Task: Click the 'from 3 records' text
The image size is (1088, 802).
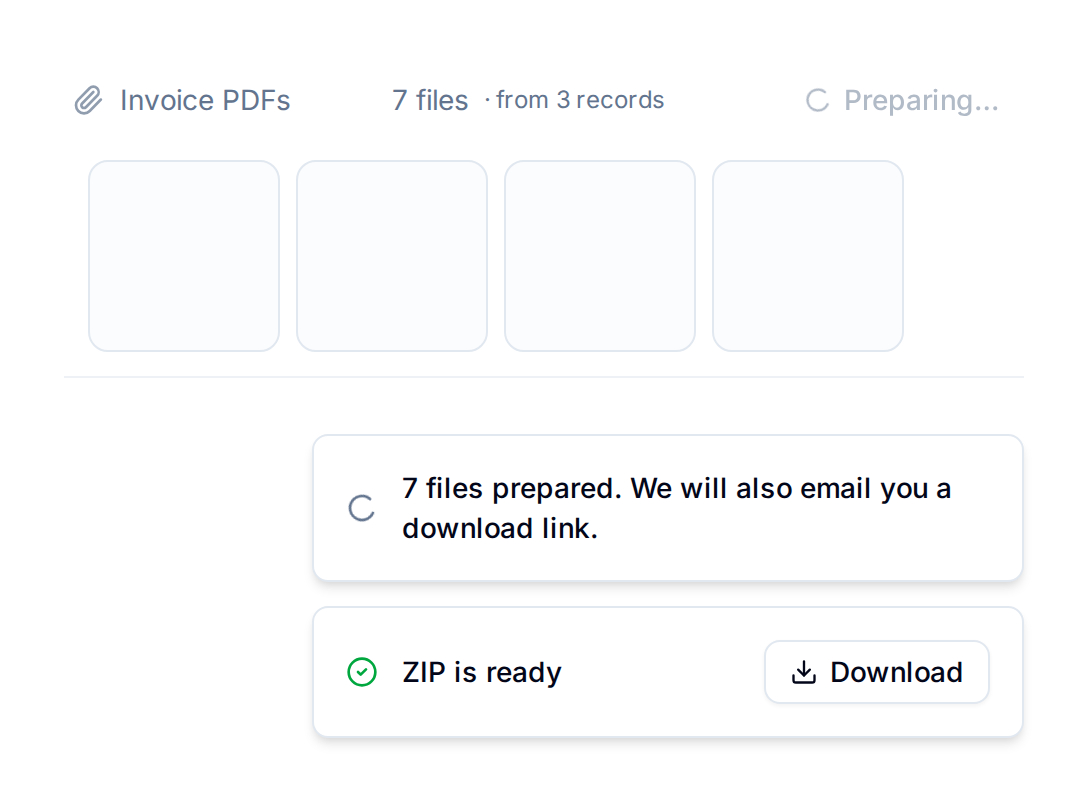Action: 580,100
